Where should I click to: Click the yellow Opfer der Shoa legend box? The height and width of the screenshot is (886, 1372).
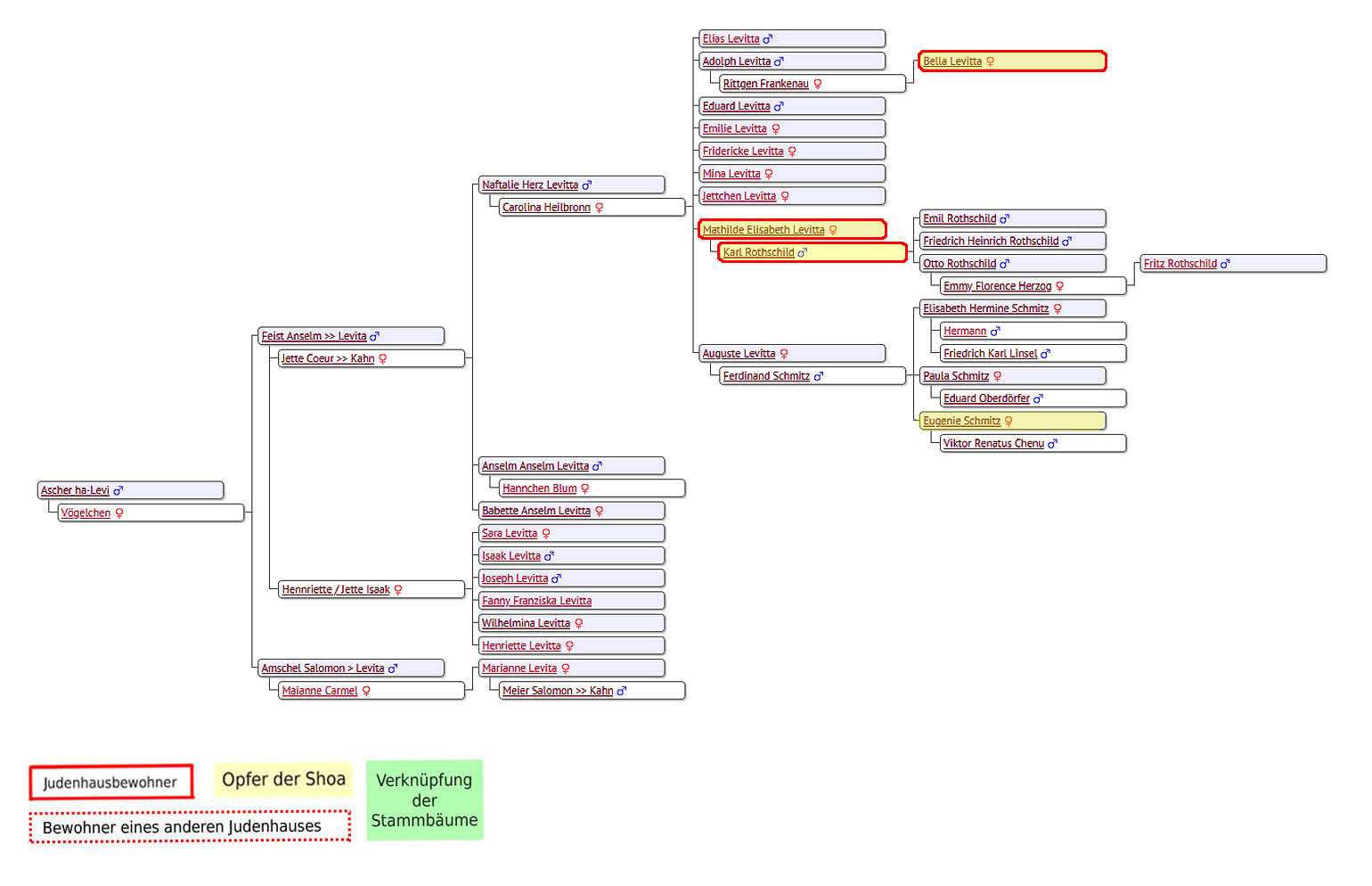click(x=283, y=780)
